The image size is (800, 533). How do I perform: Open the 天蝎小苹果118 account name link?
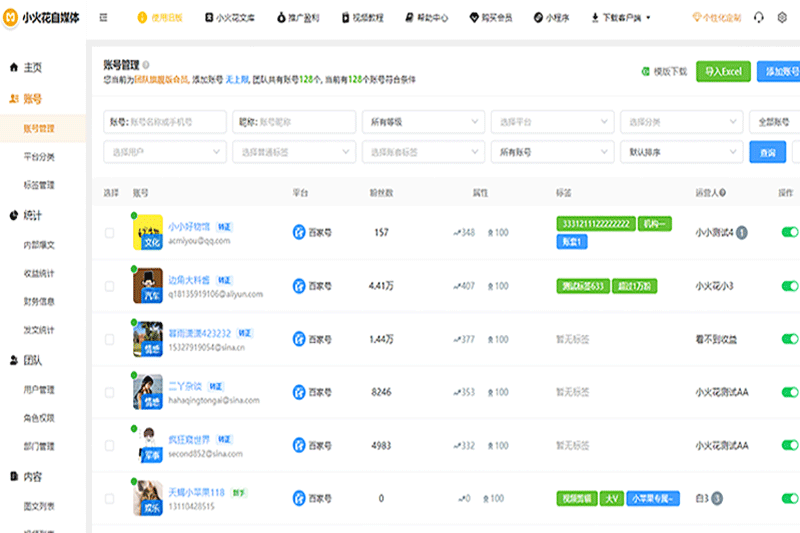[x=196, y=492]
